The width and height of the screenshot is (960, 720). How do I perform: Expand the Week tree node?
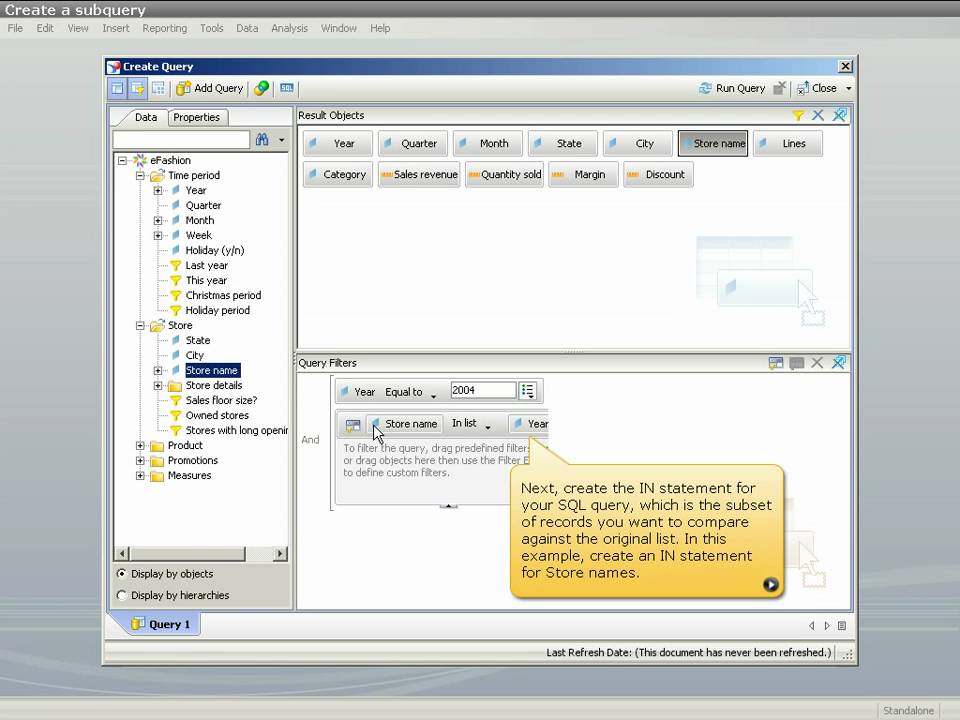(158, 235)
